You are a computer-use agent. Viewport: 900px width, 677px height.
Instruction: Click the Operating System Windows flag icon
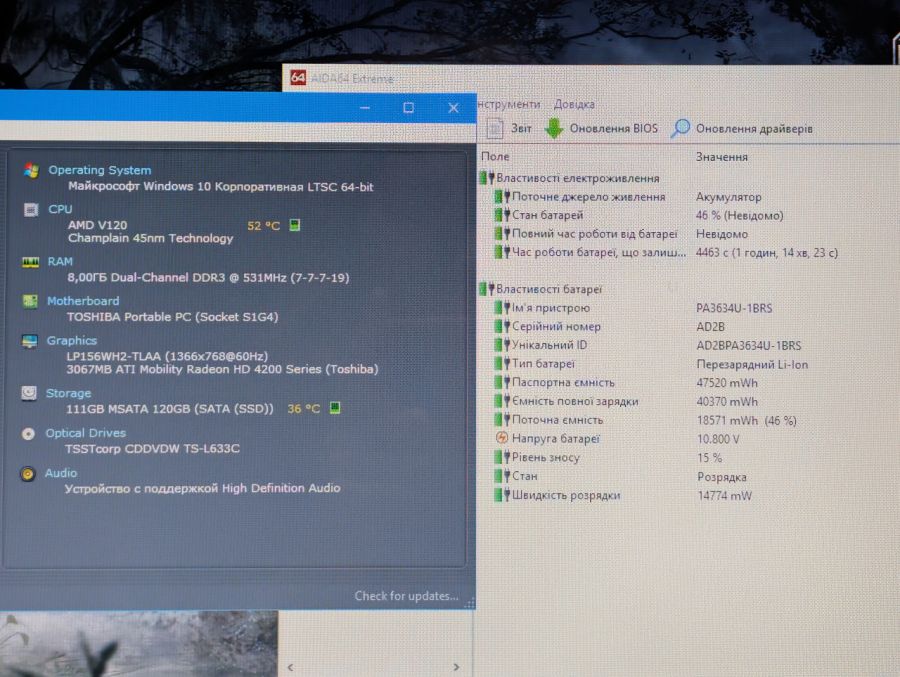point(32,171)
